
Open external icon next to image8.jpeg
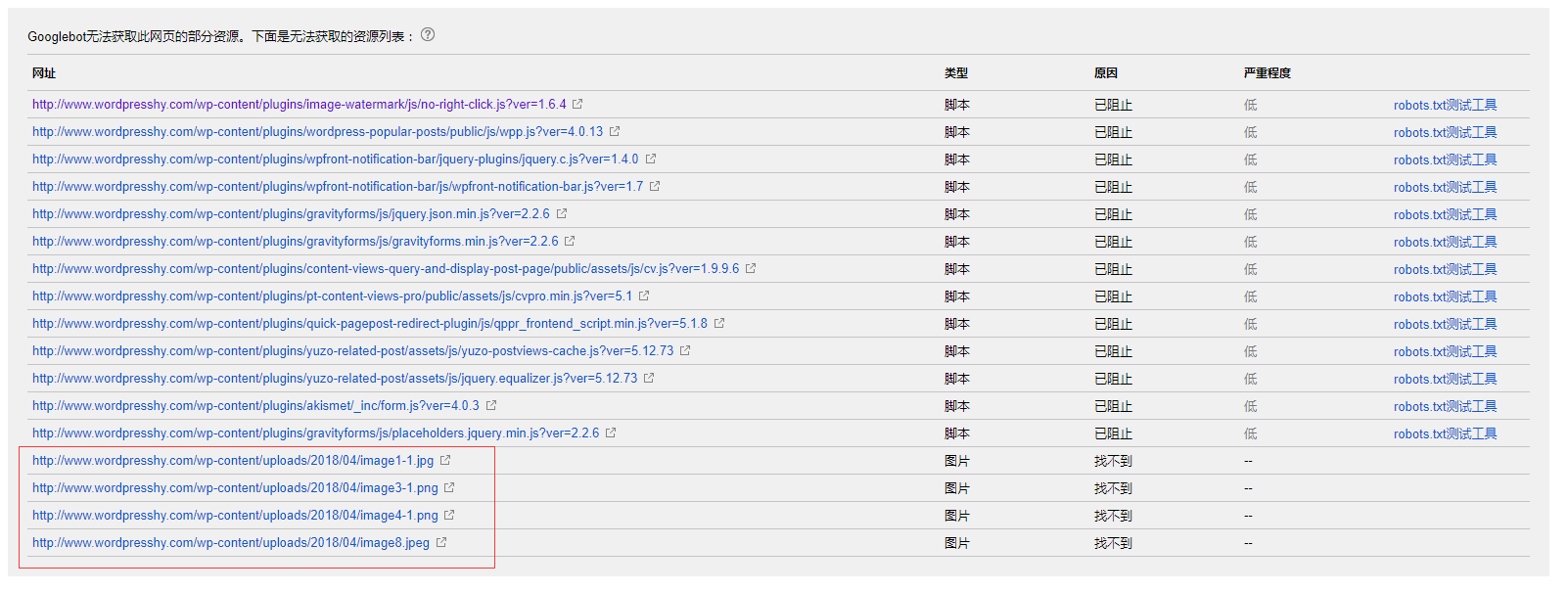[x=441, y=542]
